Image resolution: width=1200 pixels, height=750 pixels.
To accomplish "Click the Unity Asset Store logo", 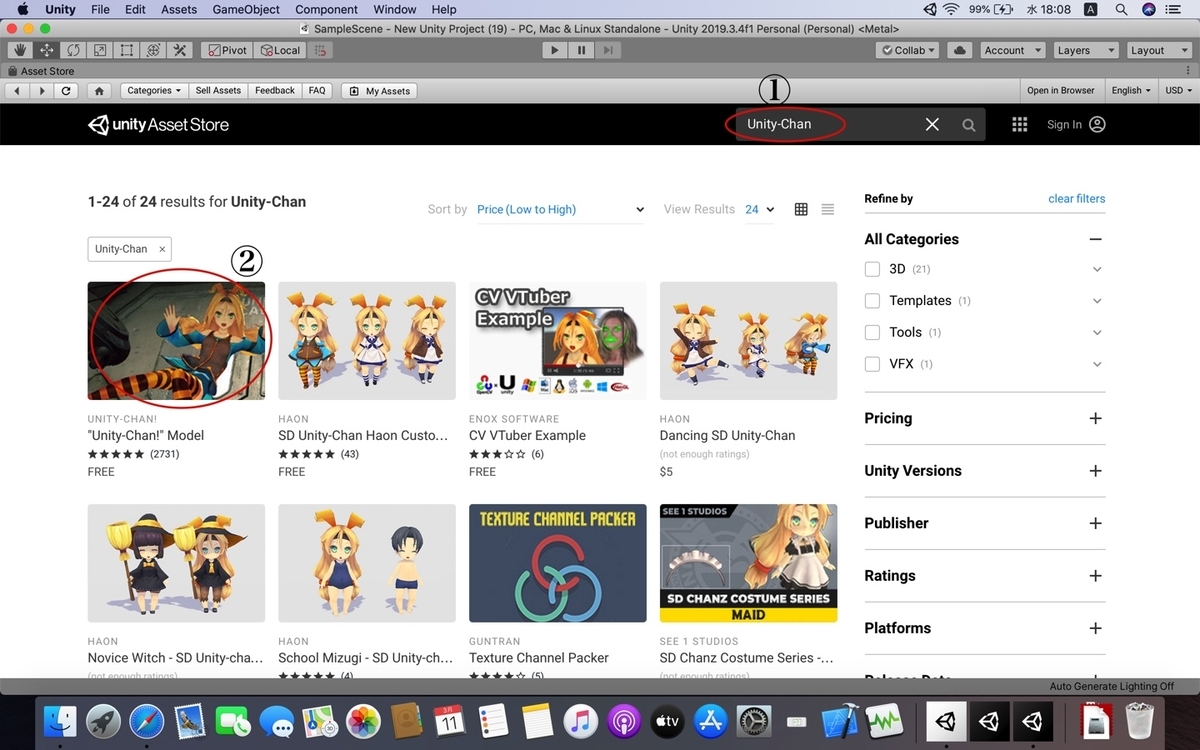I will tap(159, 125).
